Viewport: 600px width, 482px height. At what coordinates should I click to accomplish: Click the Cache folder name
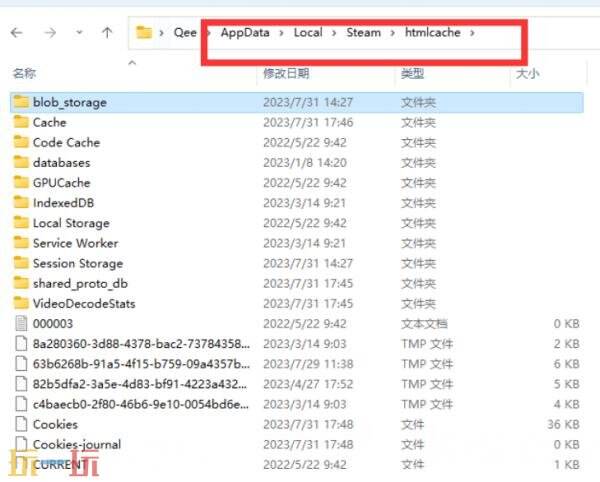[x=49, y=122]
